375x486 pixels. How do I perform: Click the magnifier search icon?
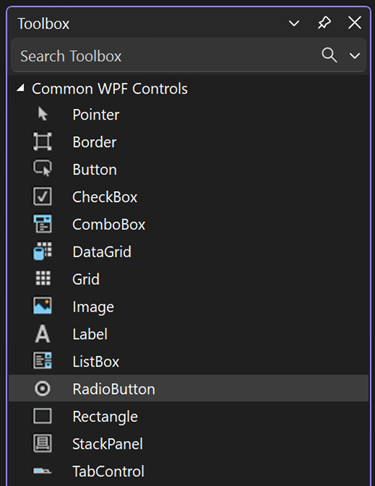[x=329, y=55]
